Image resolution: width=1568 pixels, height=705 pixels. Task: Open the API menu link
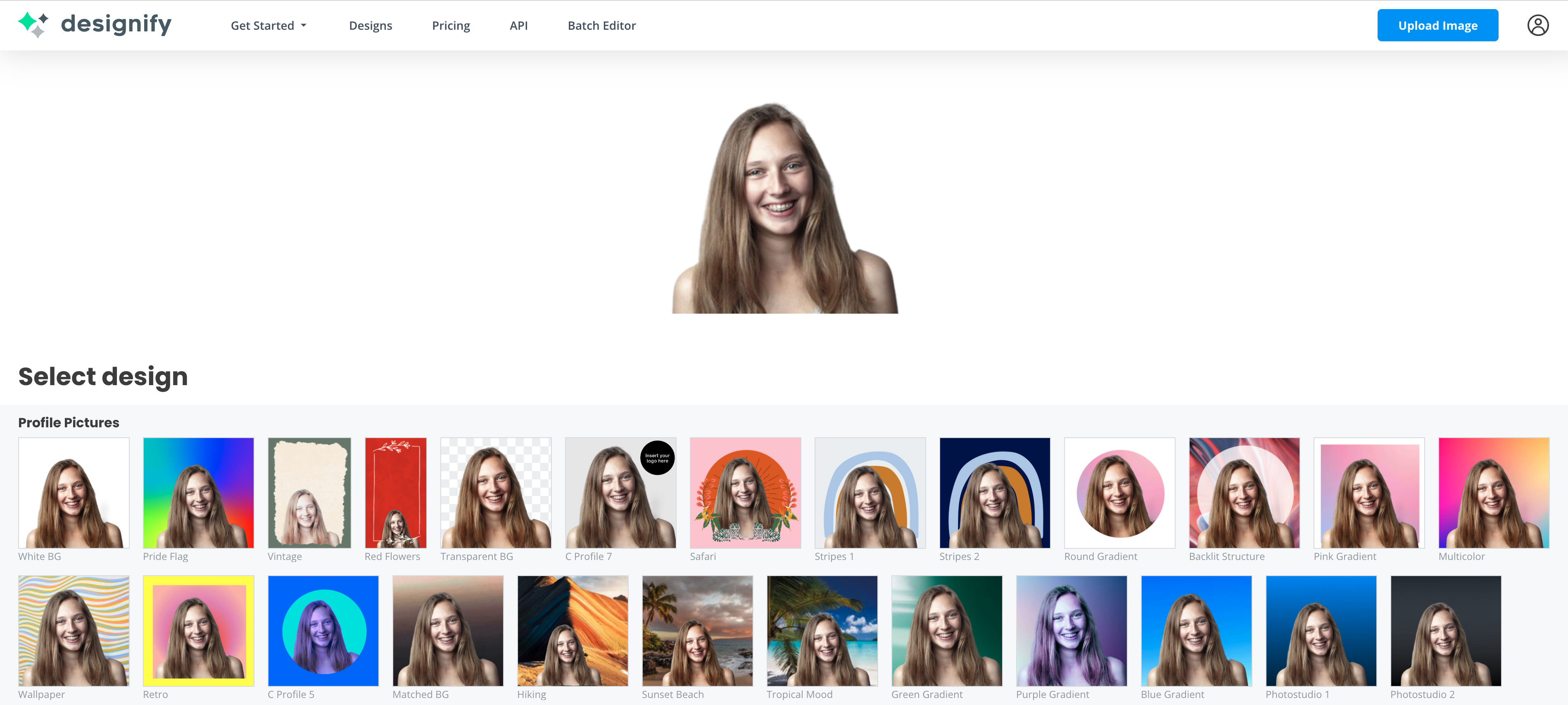click(519, 26)
